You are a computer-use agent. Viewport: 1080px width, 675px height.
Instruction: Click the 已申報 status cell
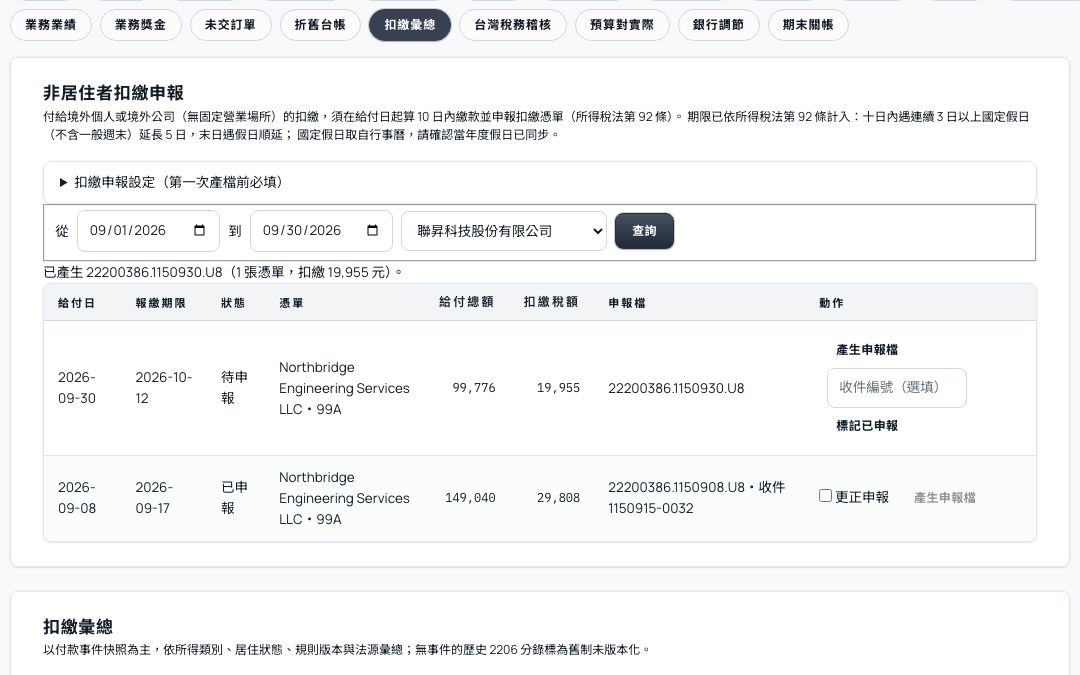234,498
